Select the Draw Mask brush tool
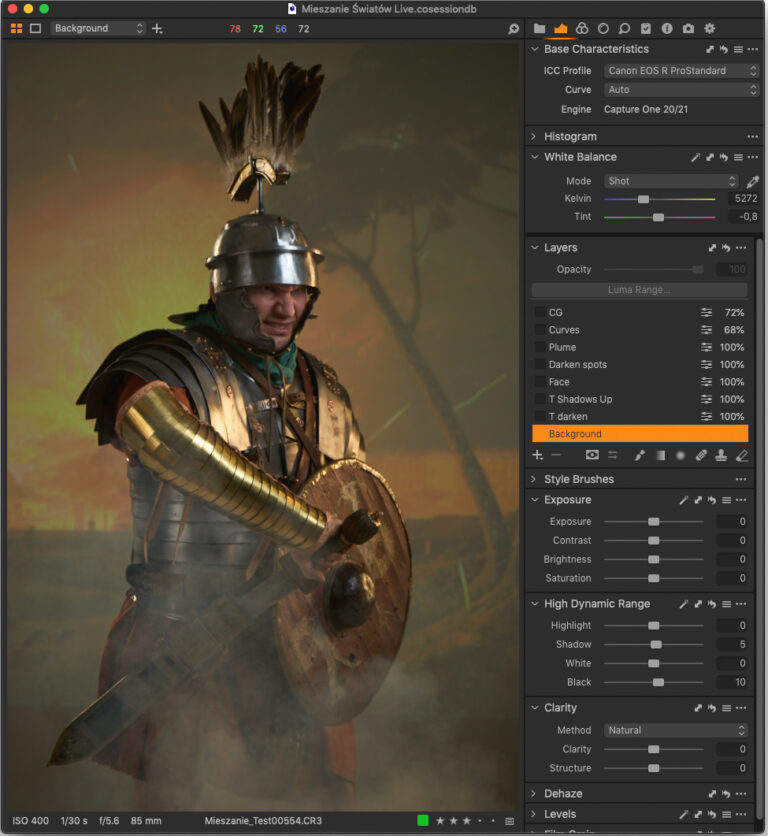 (x=639, y=455)
